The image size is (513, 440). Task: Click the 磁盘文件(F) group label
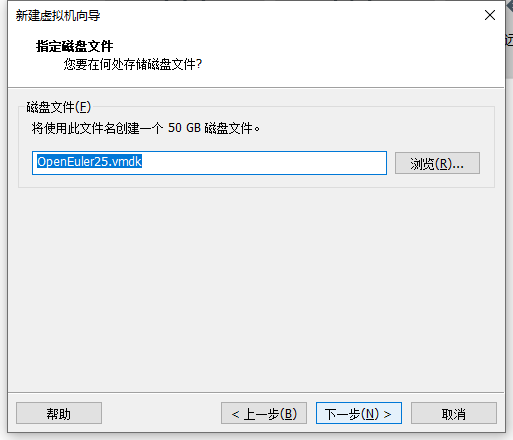click(x=59, y=107)
